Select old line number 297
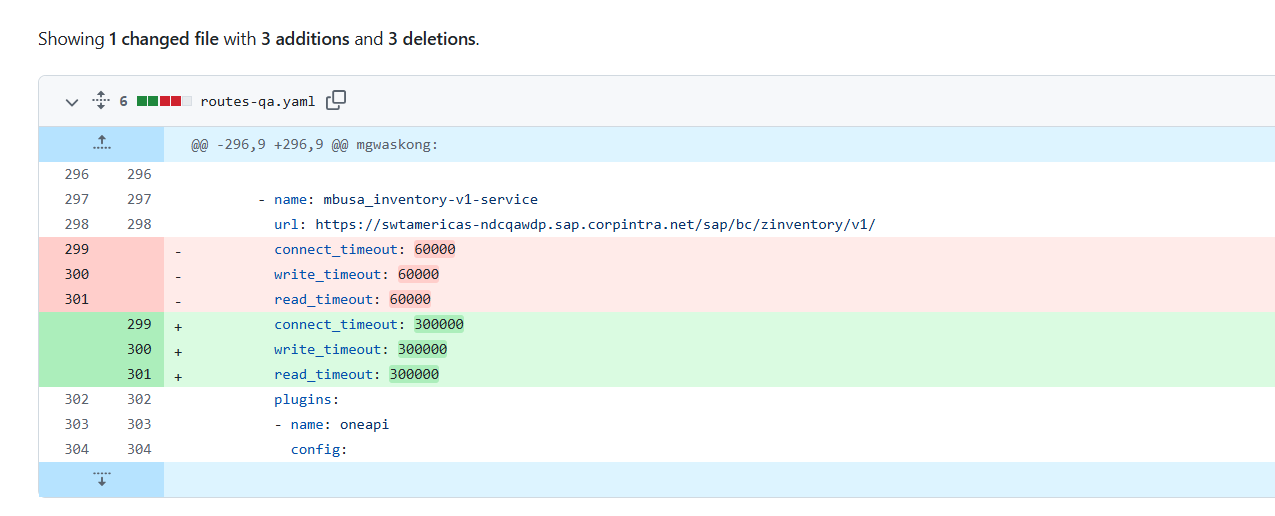 tap(76, 199)
